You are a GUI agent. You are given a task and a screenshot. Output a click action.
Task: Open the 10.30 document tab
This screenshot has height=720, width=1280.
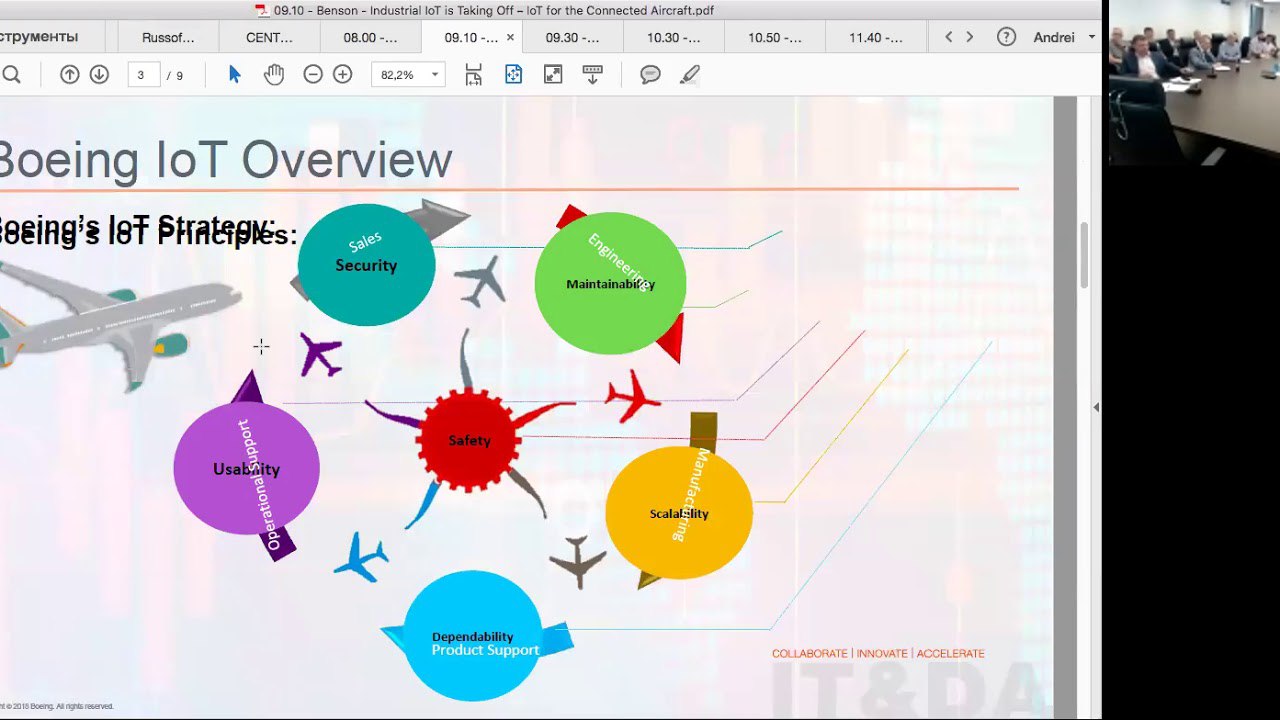click(674, 37)
